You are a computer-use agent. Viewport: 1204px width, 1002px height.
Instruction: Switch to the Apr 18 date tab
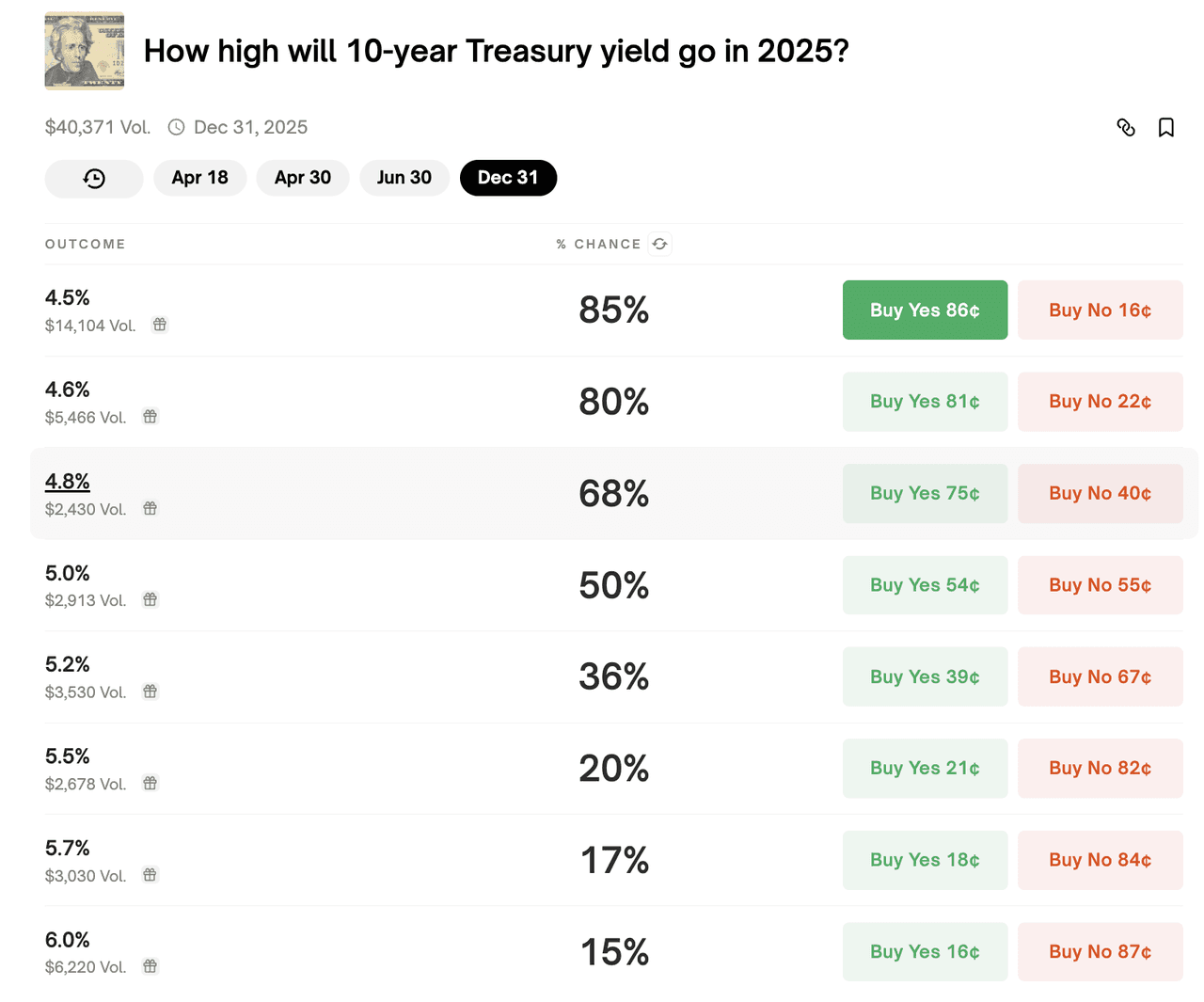[199, 178]
